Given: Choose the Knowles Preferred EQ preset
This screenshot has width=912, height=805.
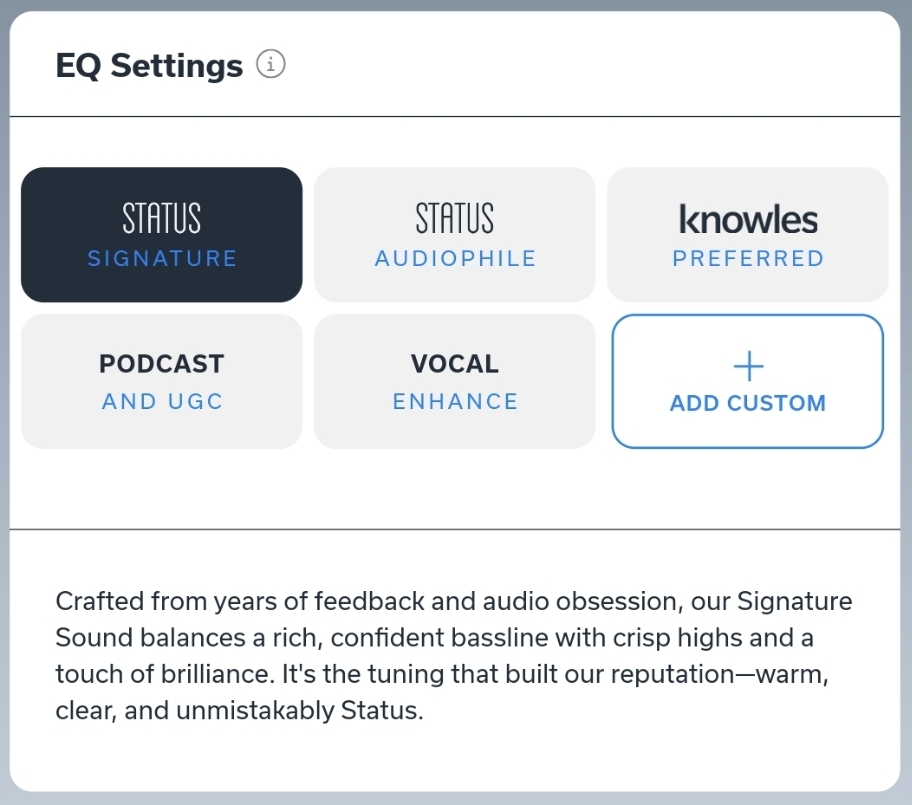Looking at the screenshot, I should click(748, 235).
